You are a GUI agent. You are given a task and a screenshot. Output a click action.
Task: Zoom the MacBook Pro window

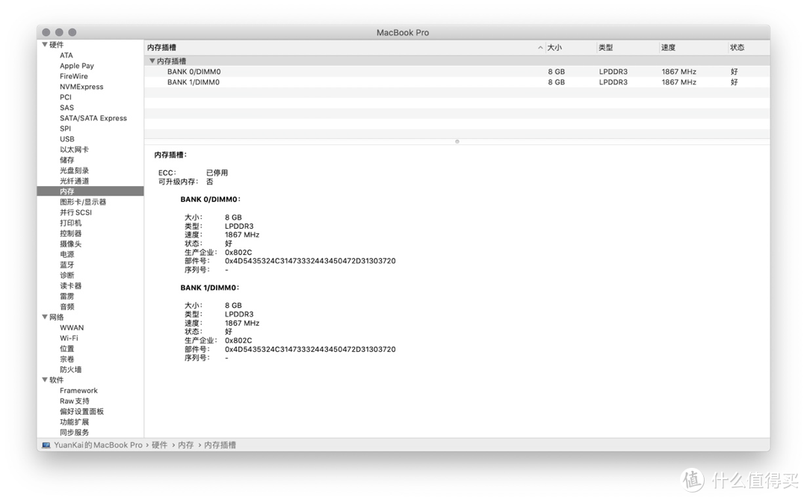pos(73,32)
